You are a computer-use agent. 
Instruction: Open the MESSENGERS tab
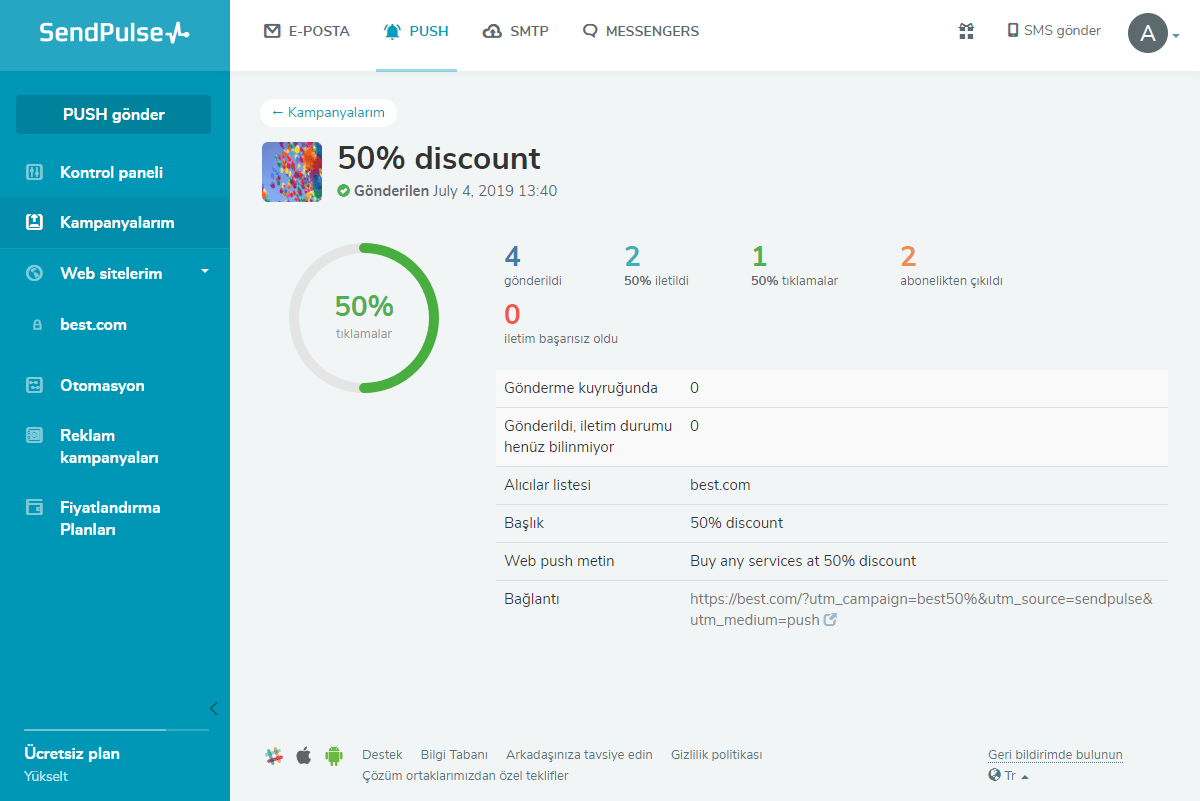pos(641,31)
